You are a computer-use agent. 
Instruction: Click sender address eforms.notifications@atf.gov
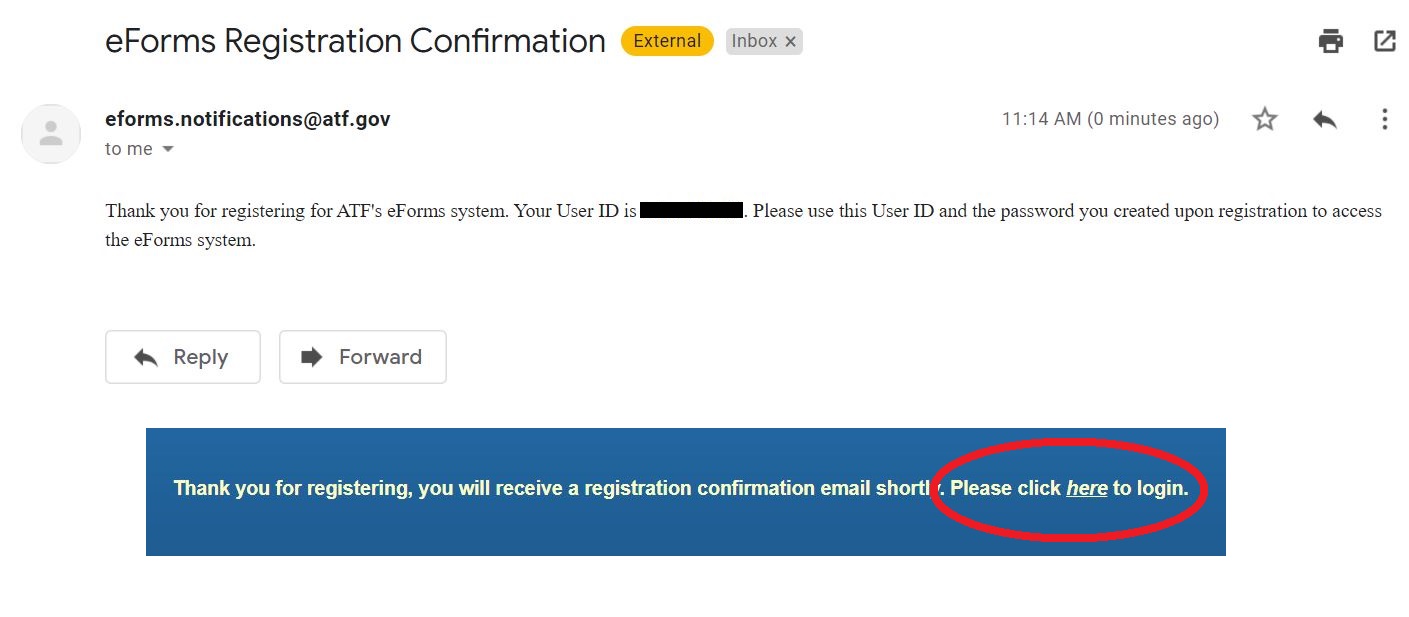coord(247,119)
